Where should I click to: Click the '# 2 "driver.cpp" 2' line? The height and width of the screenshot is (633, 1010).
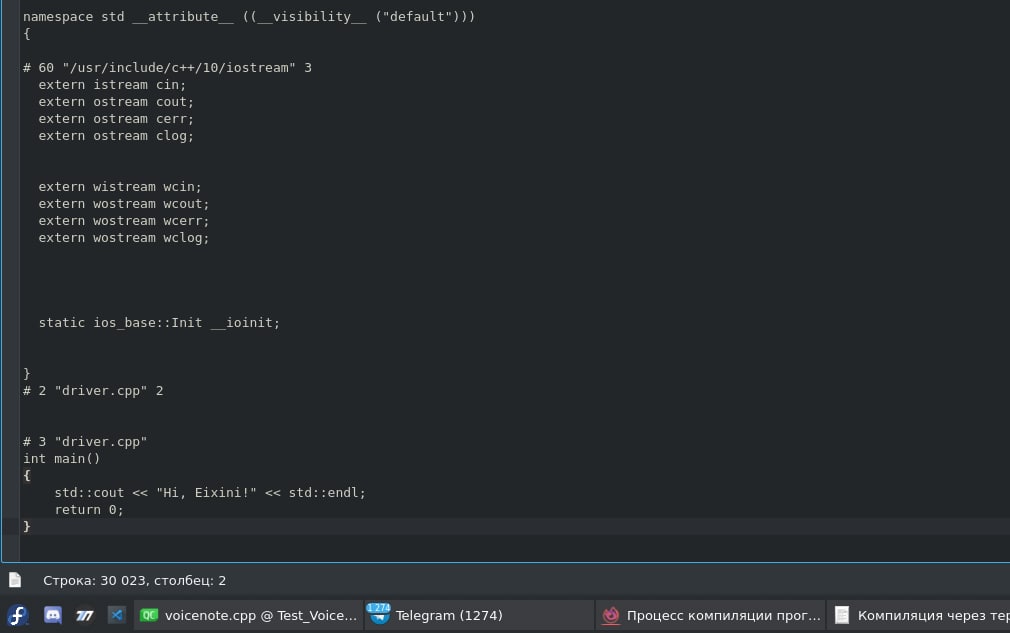pyautogui.click(x=93, y=391)
